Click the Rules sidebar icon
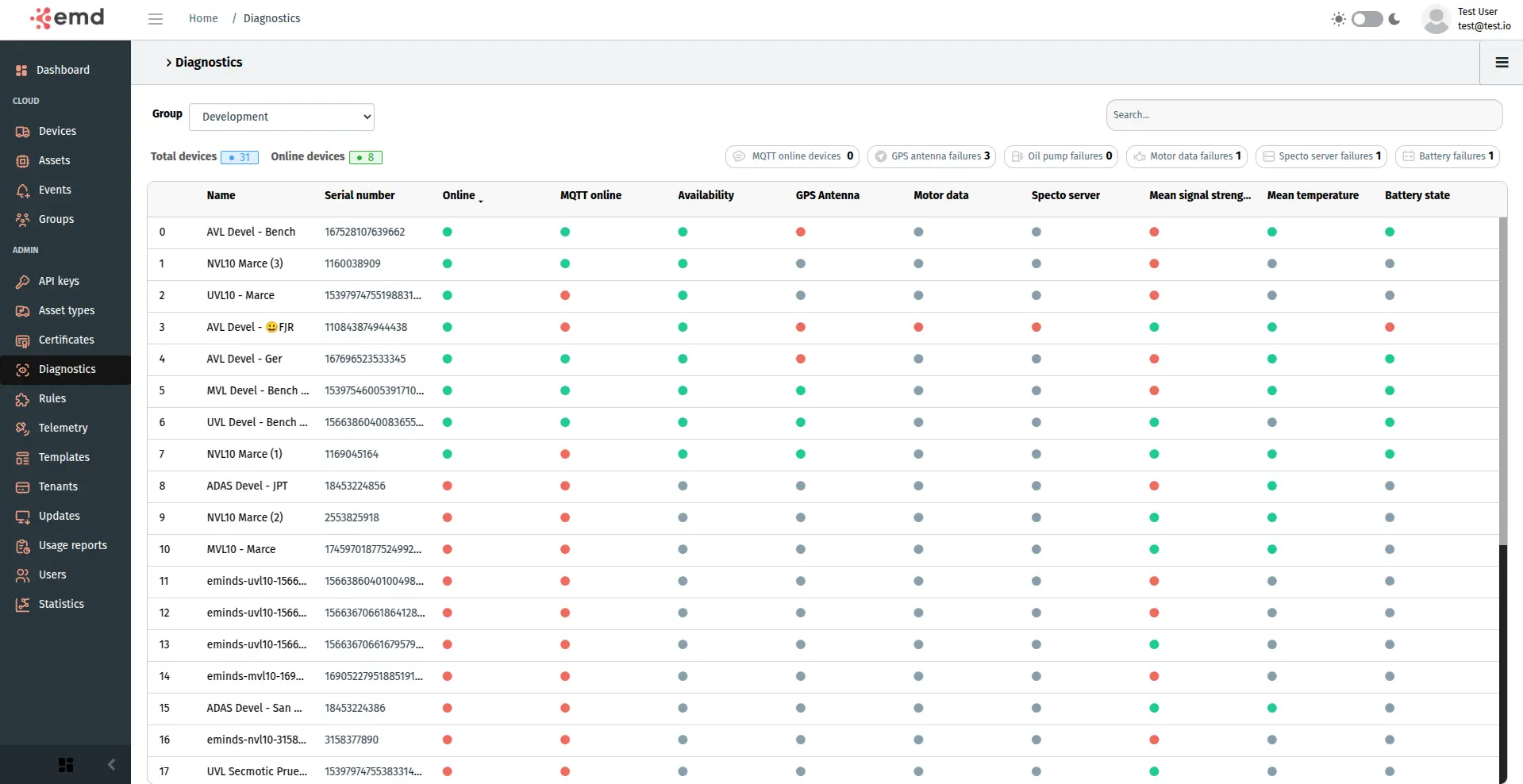This screenshot has width=1523, height=784. (x=22, y=399)
